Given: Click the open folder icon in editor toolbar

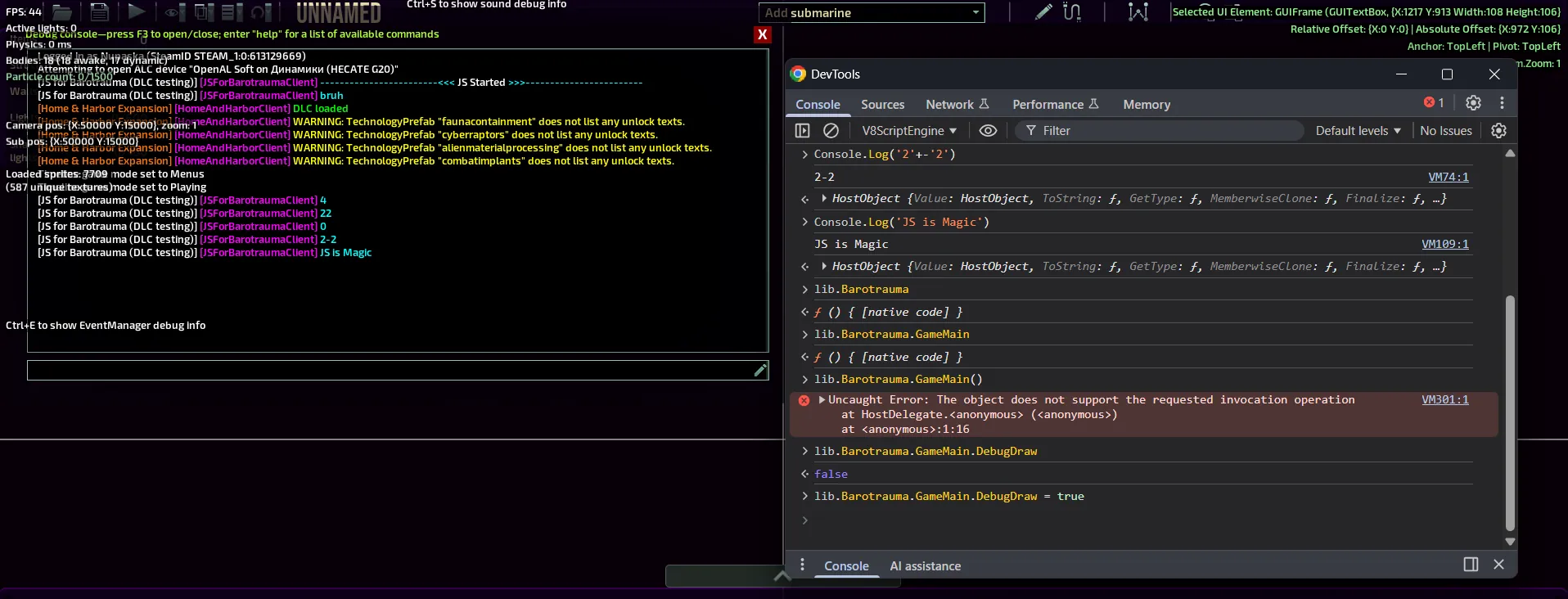Looking at the screenshot, I should [x=62, y=11].
